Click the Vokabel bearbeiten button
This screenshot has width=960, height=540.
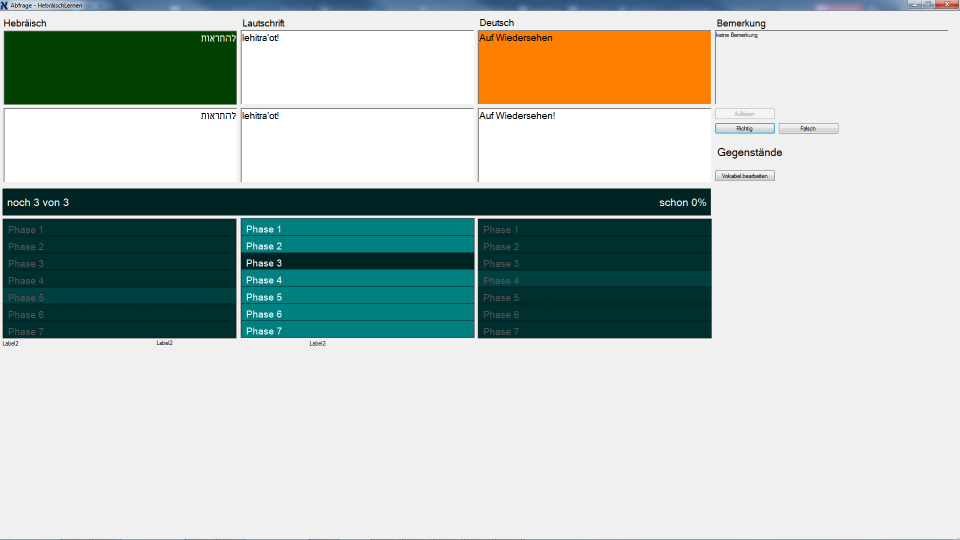coord(745,176)
